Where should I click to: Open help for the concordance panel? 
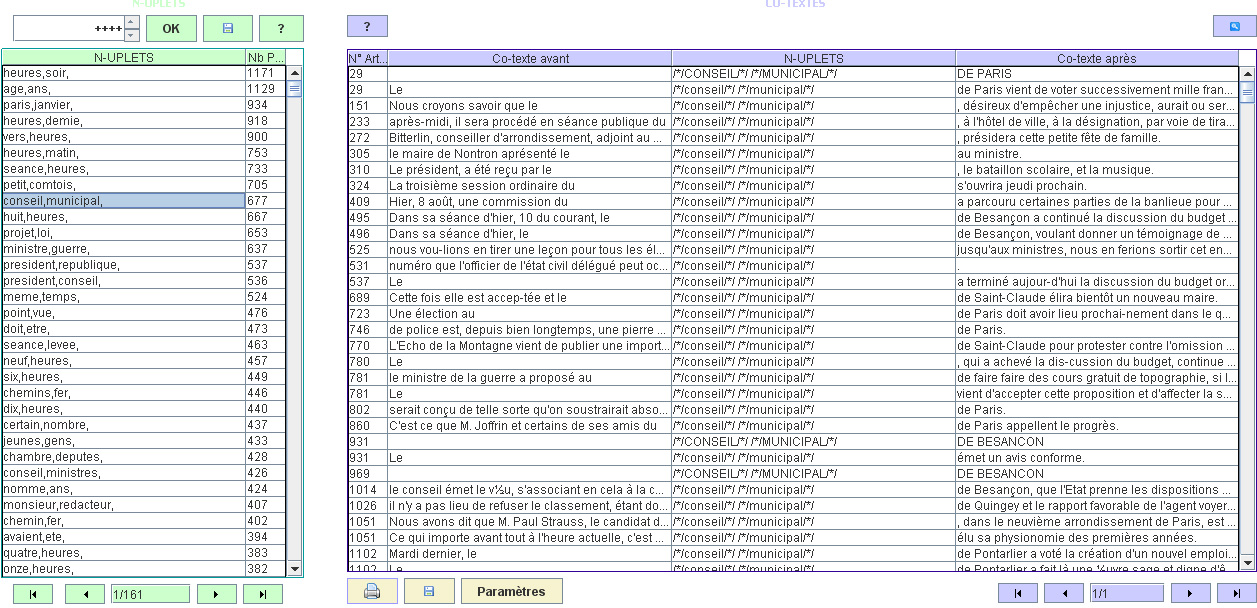coord(367,26)
